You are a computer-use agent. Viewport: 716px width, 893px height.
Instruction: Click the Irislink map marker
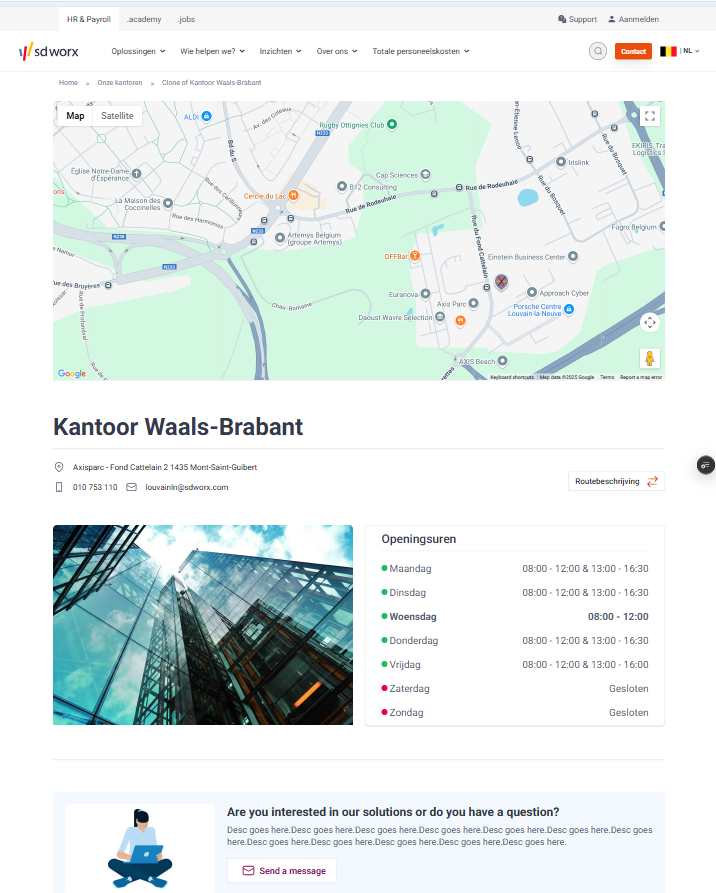560,162
